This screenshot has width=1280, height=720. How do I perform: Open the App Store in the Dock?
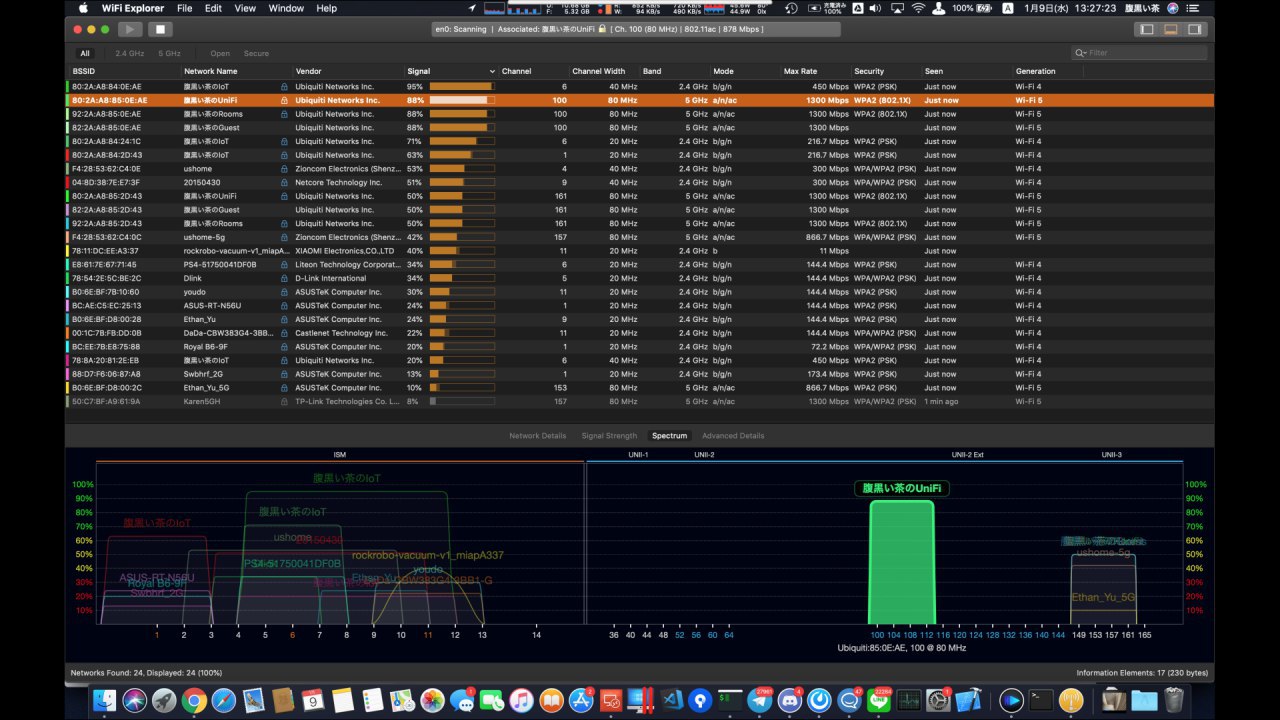(581, 700)
